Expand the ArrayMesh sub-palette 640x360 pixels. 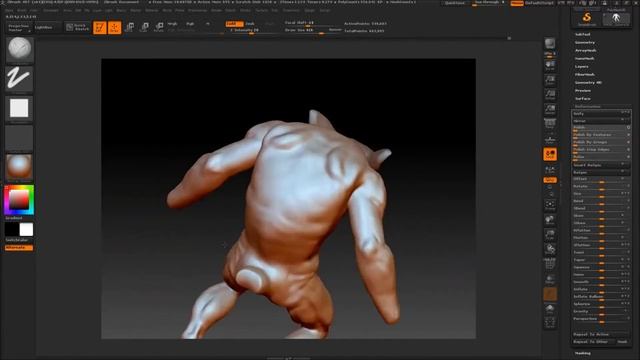pos(586,51)
